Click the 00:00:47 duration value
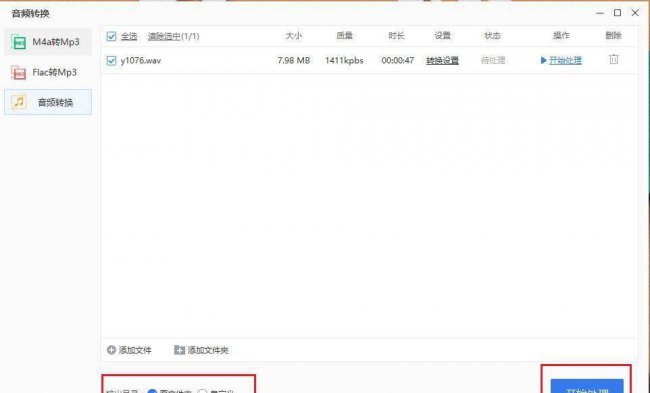Image resolution: width=650 pixels, height=393 pixels. click(398, 61)
